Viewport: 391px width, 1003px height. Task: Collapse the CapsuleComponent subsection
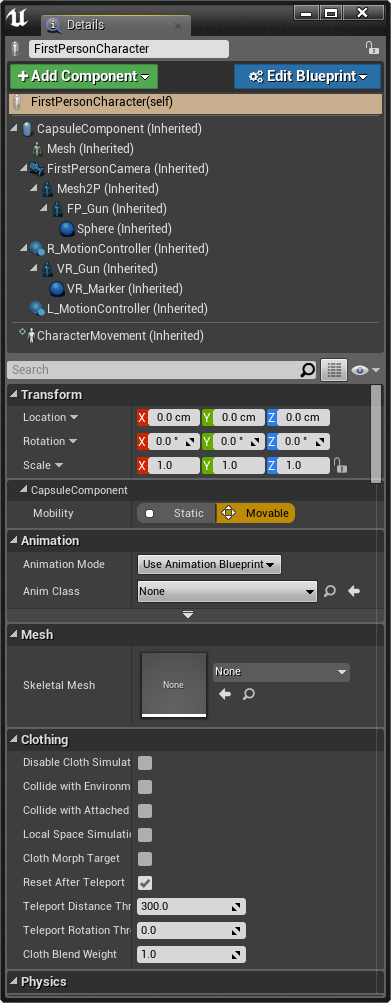point(24,491)
